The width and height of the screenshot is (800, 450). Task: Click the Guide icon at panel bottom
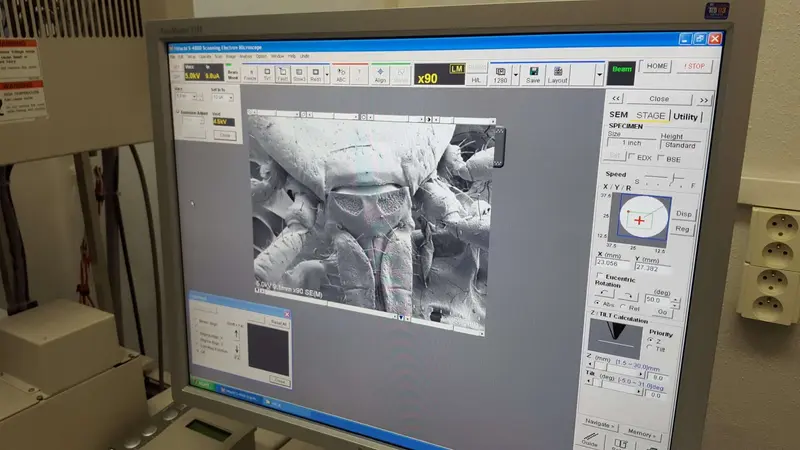tap(590, 439)
